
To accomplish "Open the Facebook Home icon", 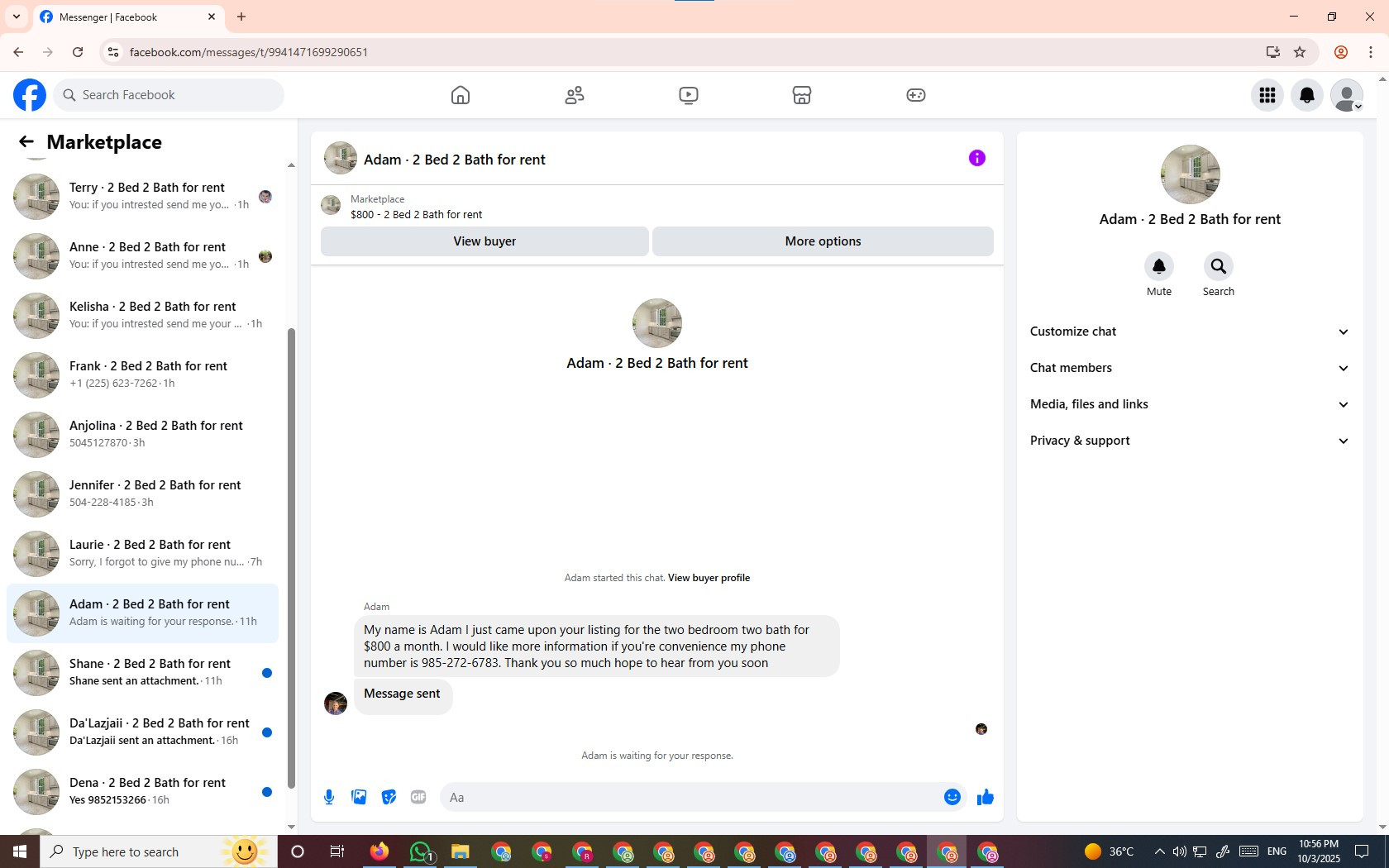I will point(461,95).
